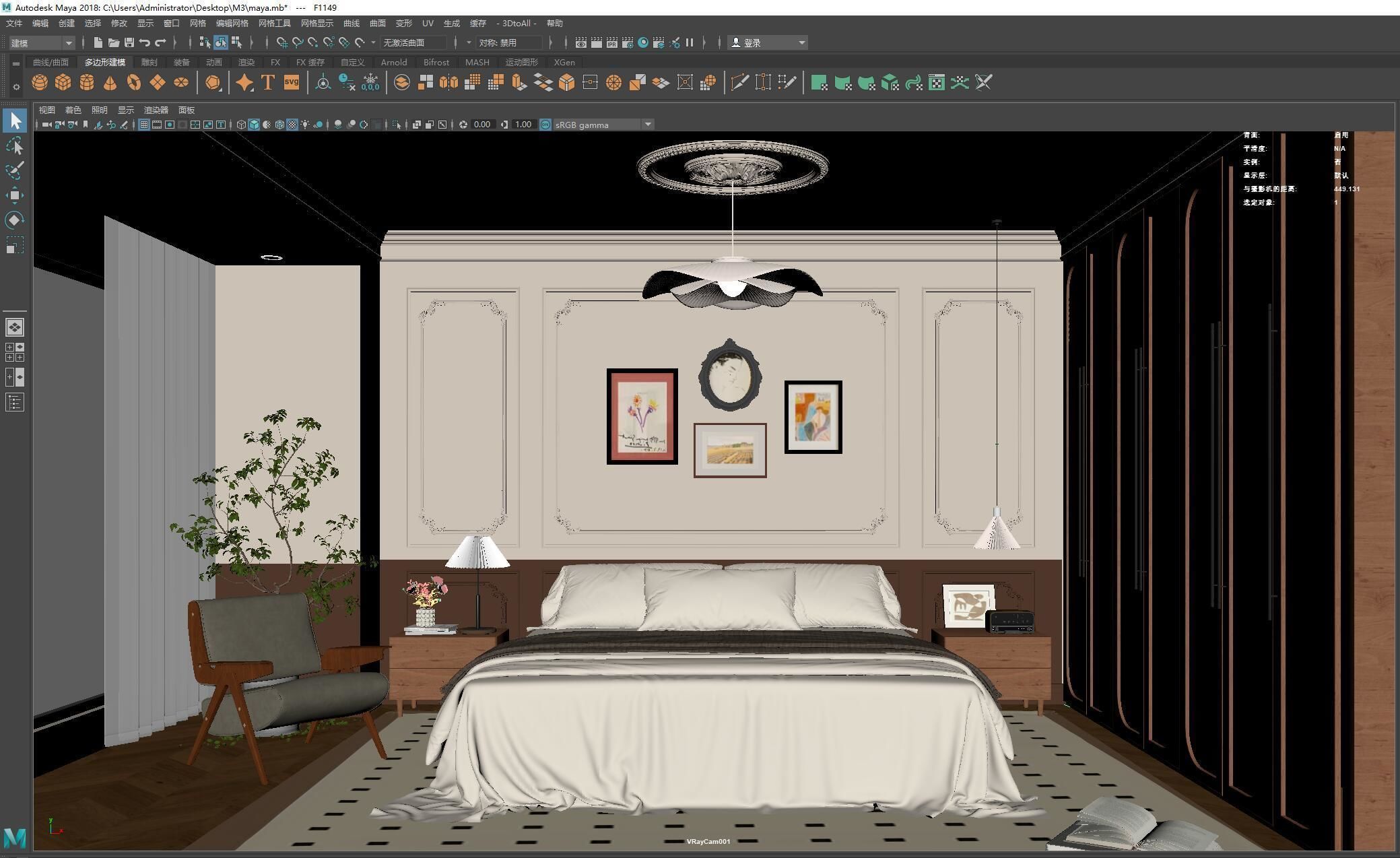Click the Polygon Type text tool
This screenshot has height=858, width=1400.
click(268, 83)
